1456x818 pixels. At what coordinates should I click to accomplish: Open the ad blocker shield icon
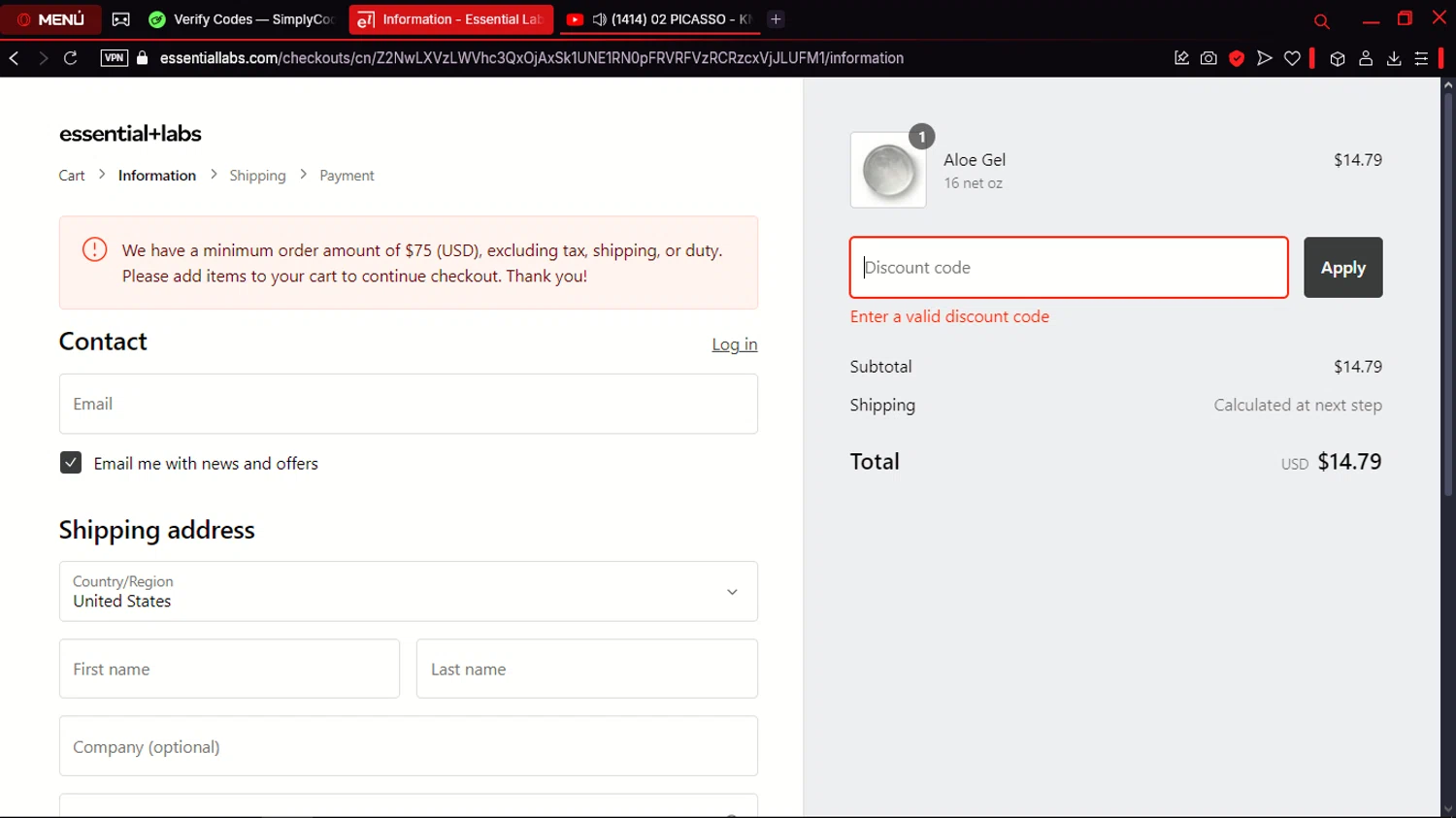[x=1237, y=58]
